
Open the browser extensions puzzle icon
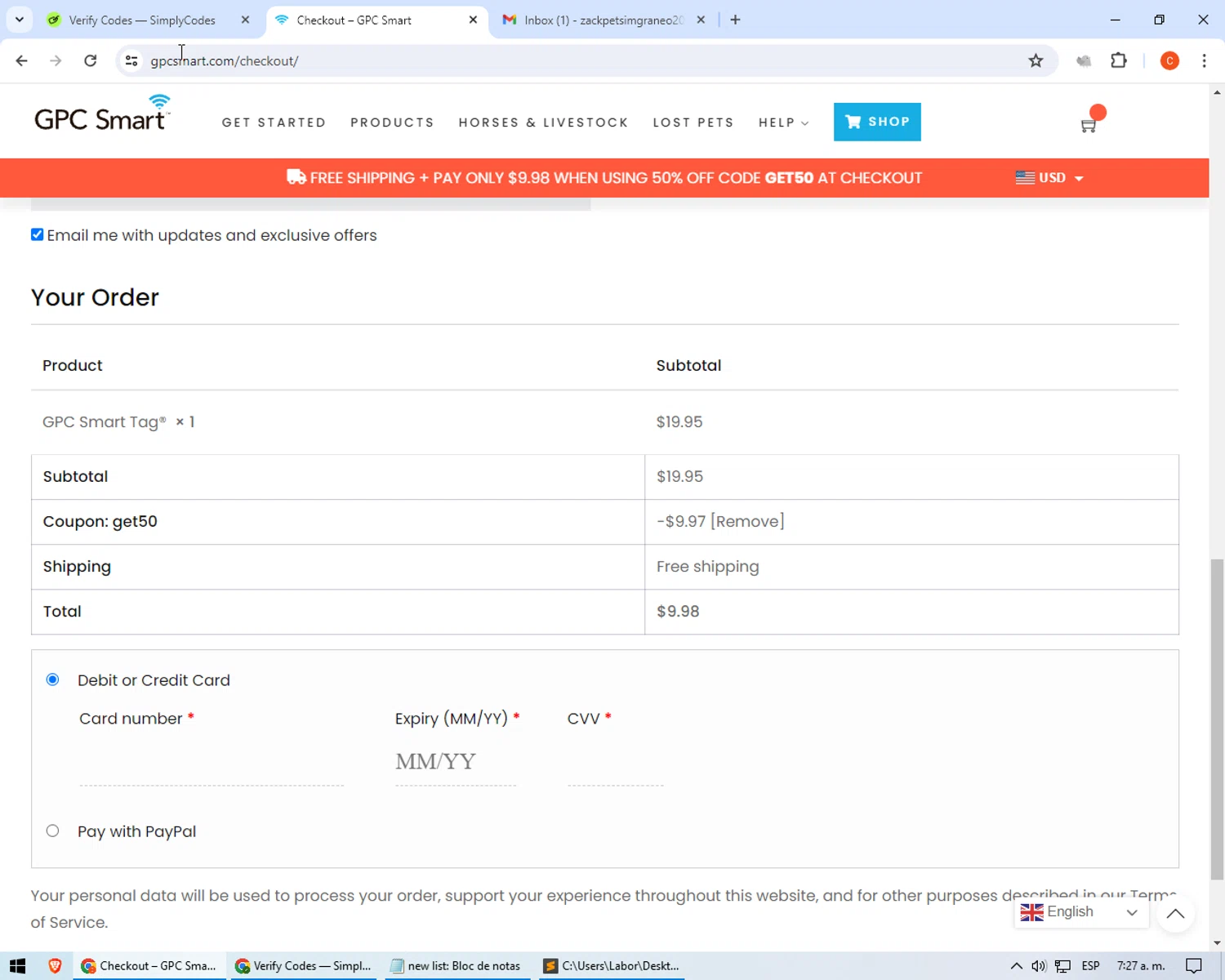pyautogui.click(x=1119, y=60)
